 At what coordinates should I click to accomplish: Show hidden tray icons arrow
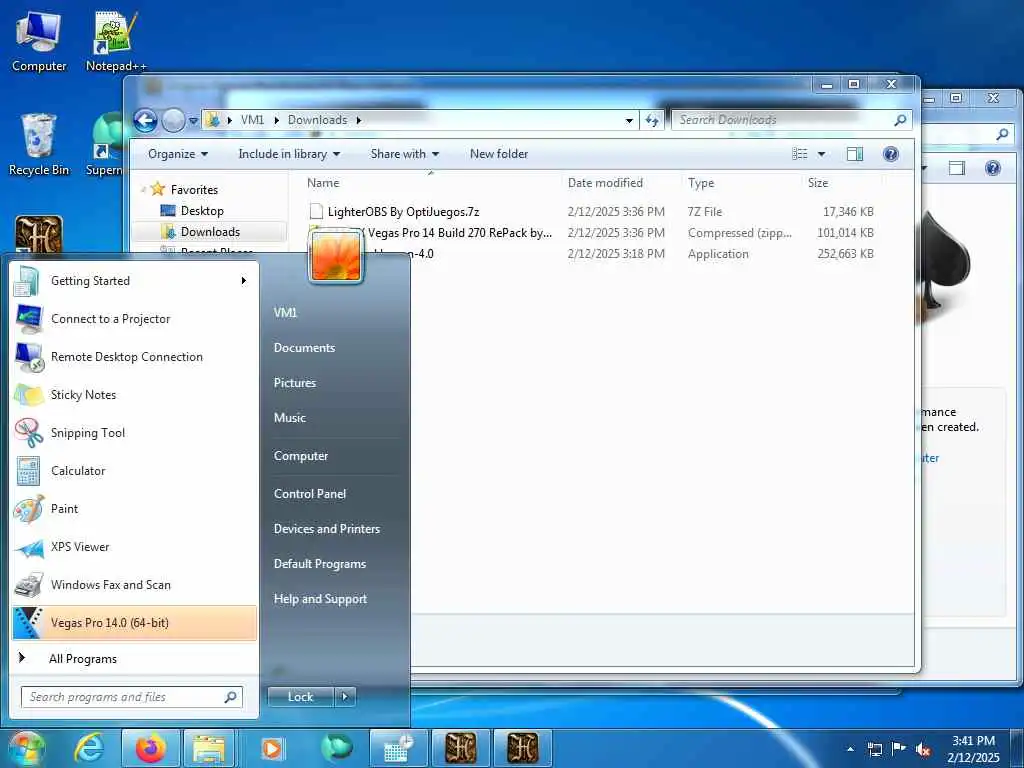(x=850, y=749)
